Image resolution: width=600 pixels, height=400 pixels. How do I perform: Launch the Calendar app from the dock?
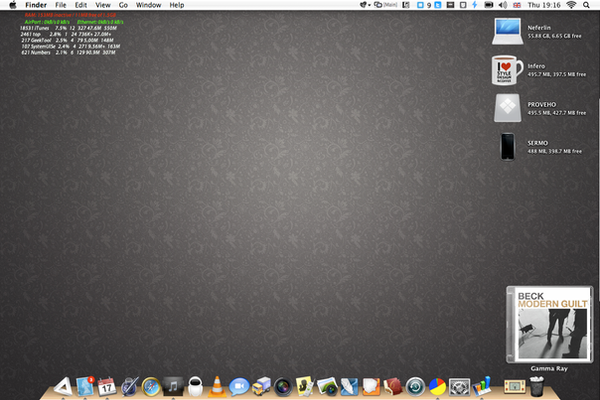pyautogui.click(x=107, y=385)
